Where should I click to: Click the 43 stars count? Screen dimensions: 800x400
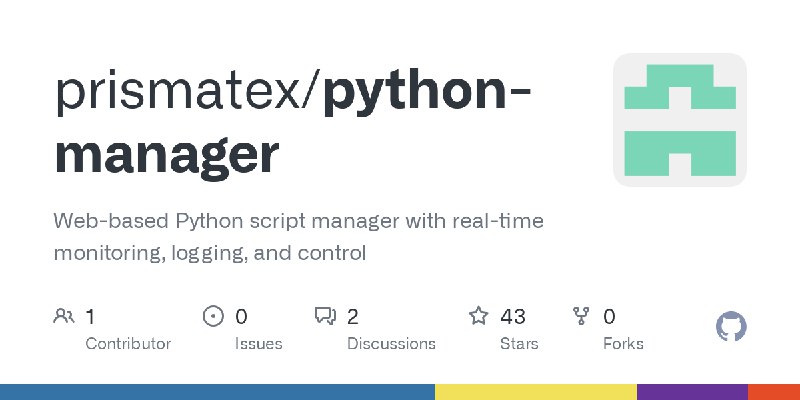click(513, 317)
